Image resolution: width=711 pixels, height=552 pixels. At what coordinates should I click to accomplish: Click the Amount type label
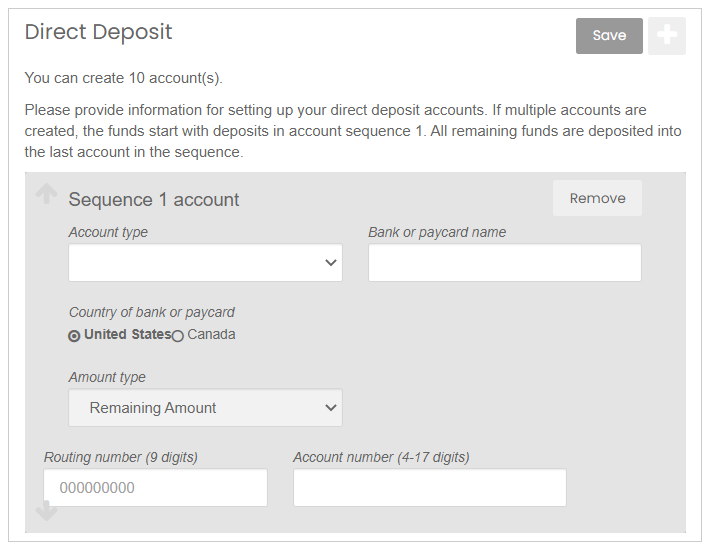pyautogui.click(x=107, y=377)
